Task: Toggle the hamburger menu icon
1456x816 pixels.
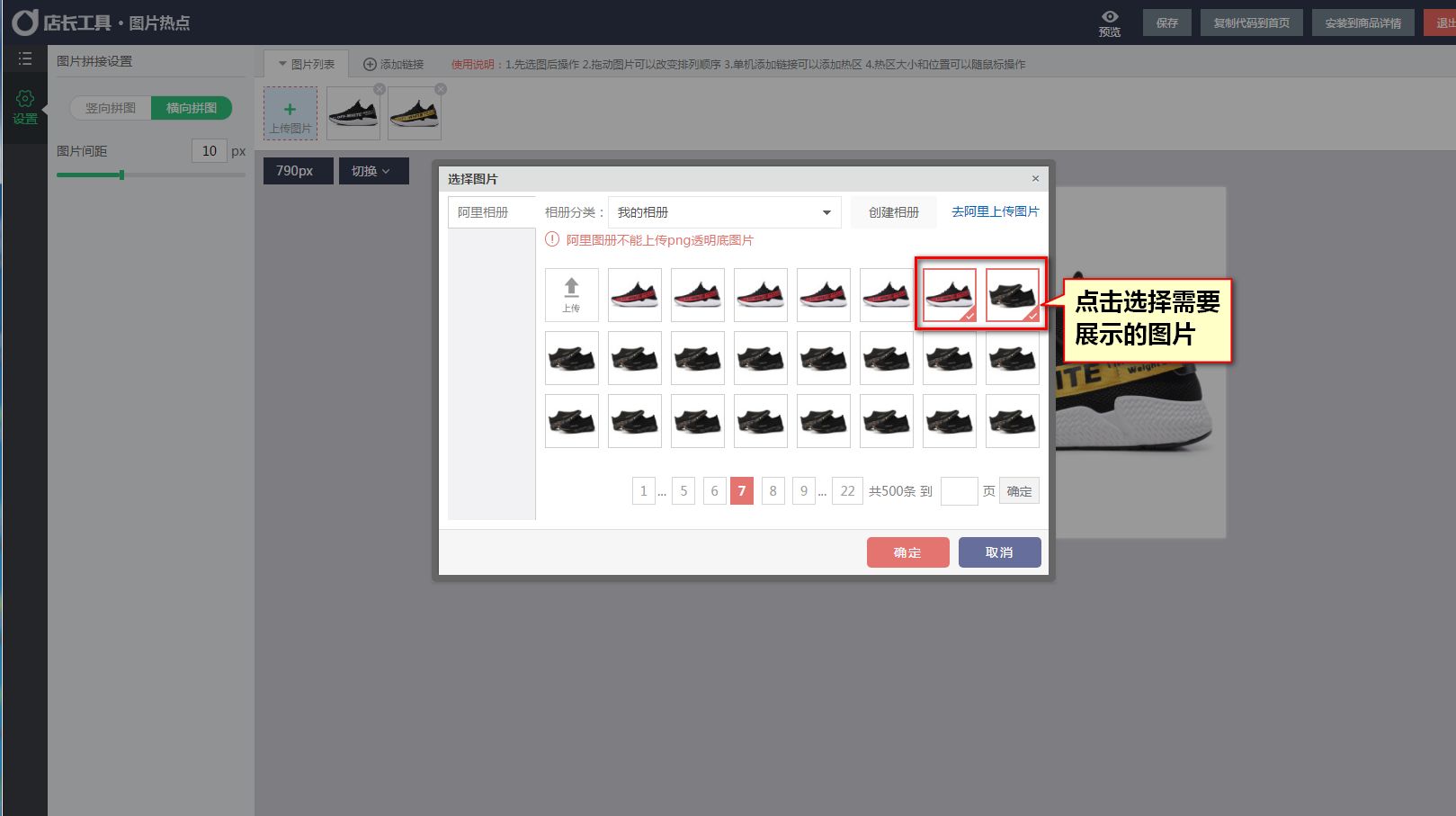Action: click(25, 58)
